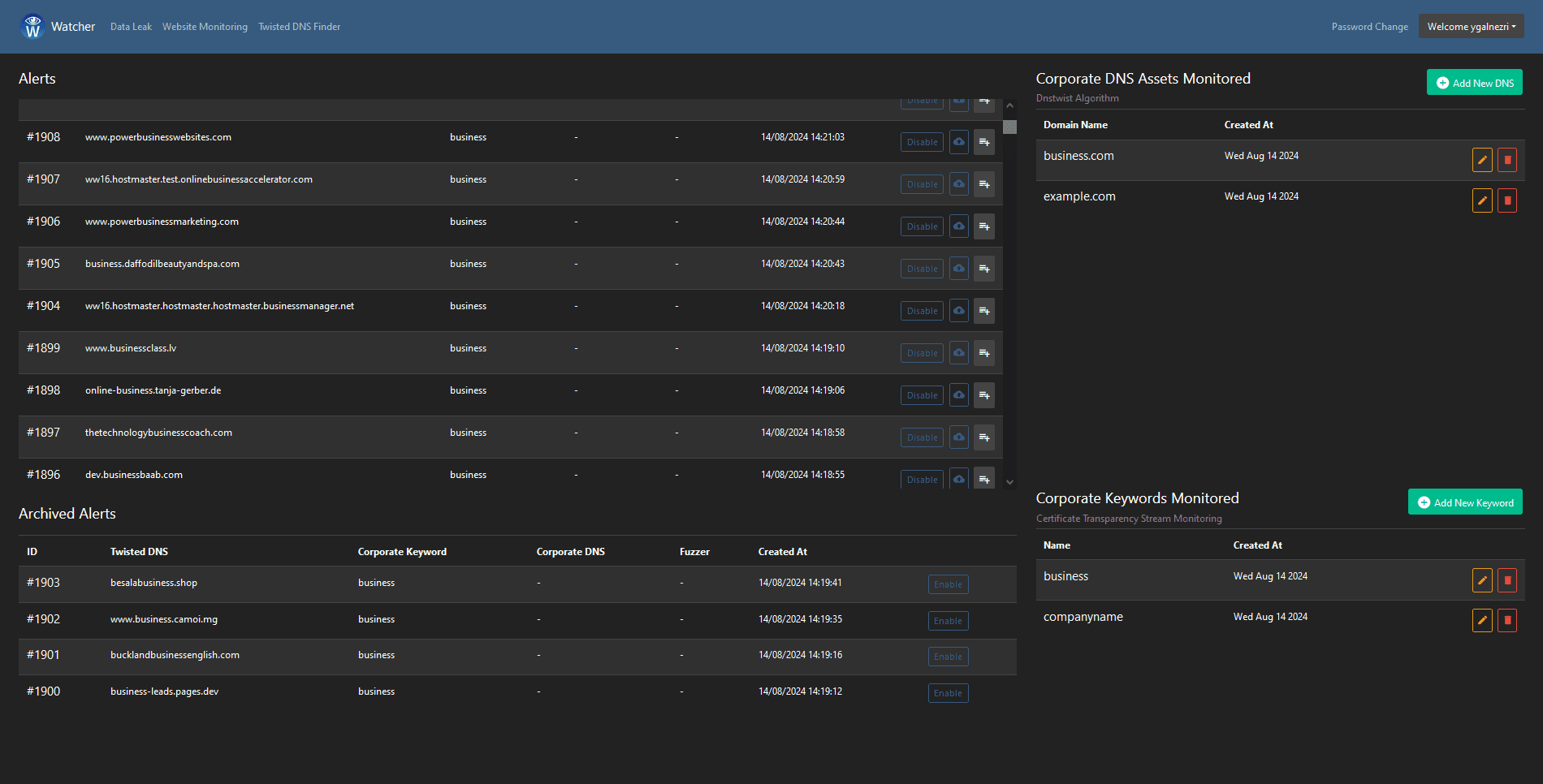Viewport: 1543px width, 784px height.
Task: Click Twisted DNS column header
Action: click(139, 552)
